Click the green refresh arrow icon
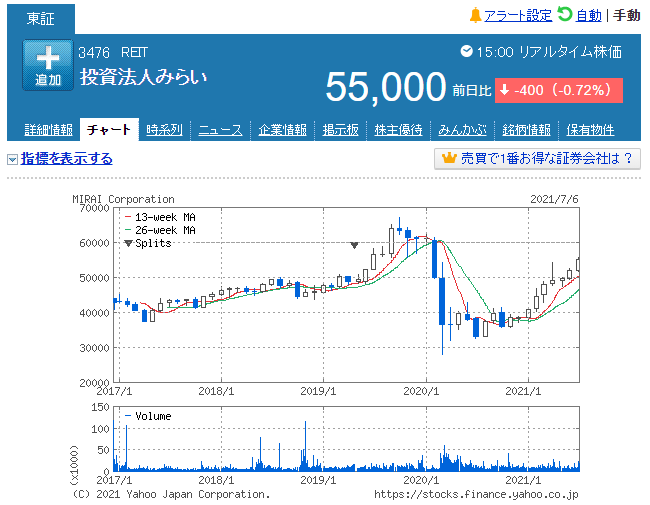 point(564,15)
